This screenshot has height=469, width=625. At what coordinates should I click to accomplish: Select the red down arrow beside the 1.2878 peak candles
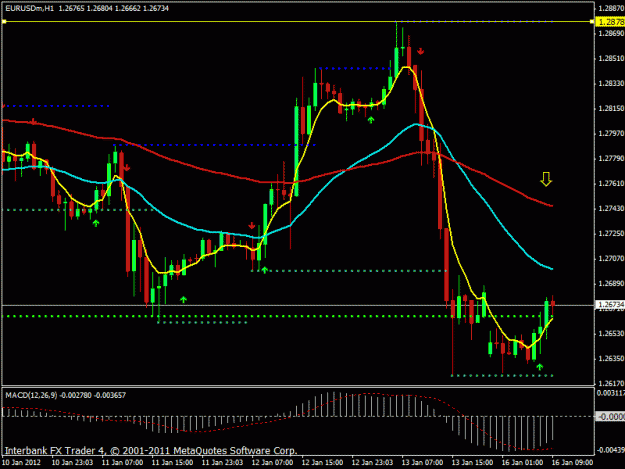420,51
